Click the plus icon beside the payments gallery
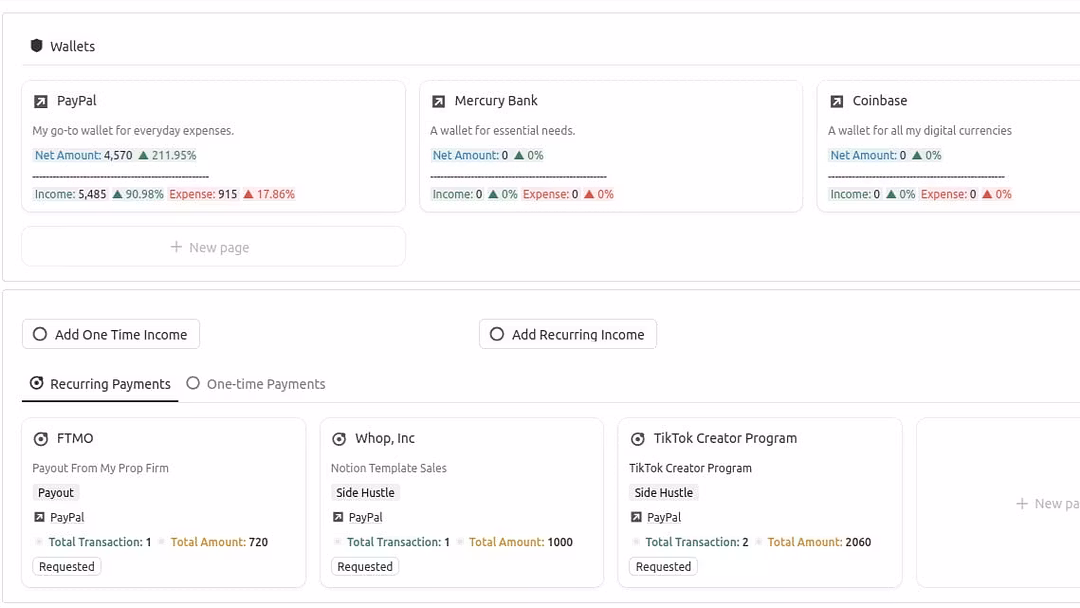The image size is (1080, 608). click(1022, 503)
